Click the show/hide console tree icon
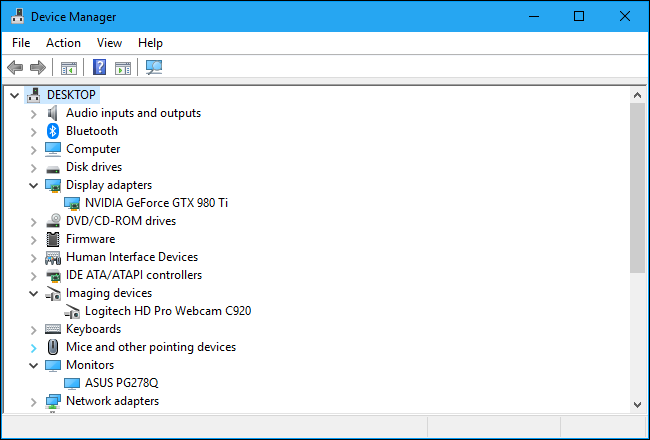The image size is (650, 440). pyautogui.click(x=69, y=68)
